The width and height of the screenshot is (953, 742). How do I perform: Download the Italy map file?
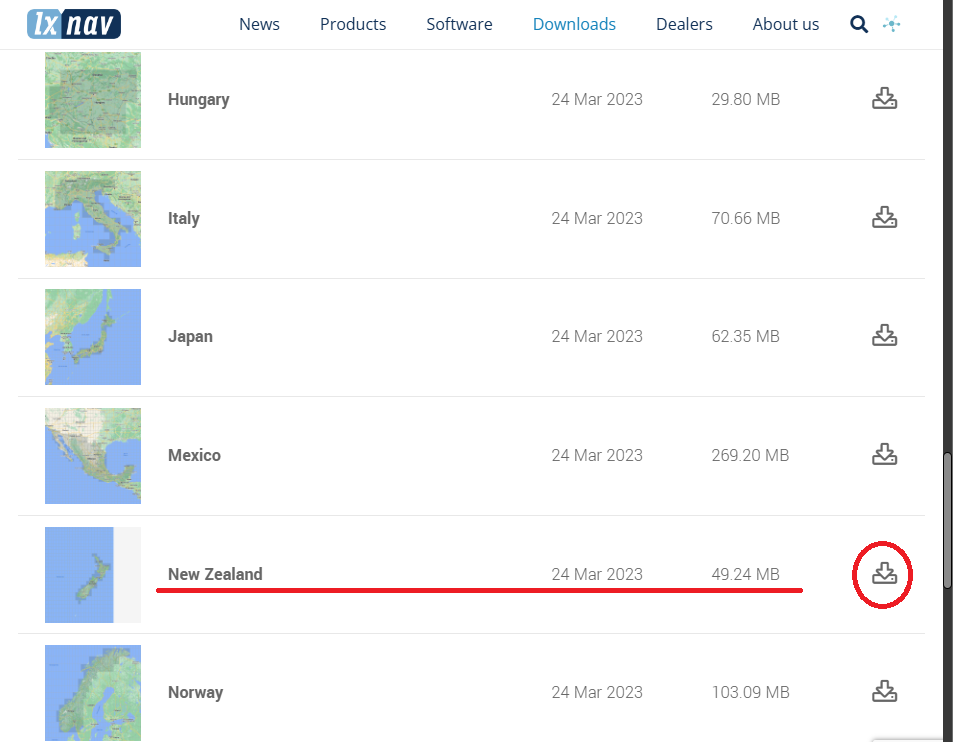point(884,218)
